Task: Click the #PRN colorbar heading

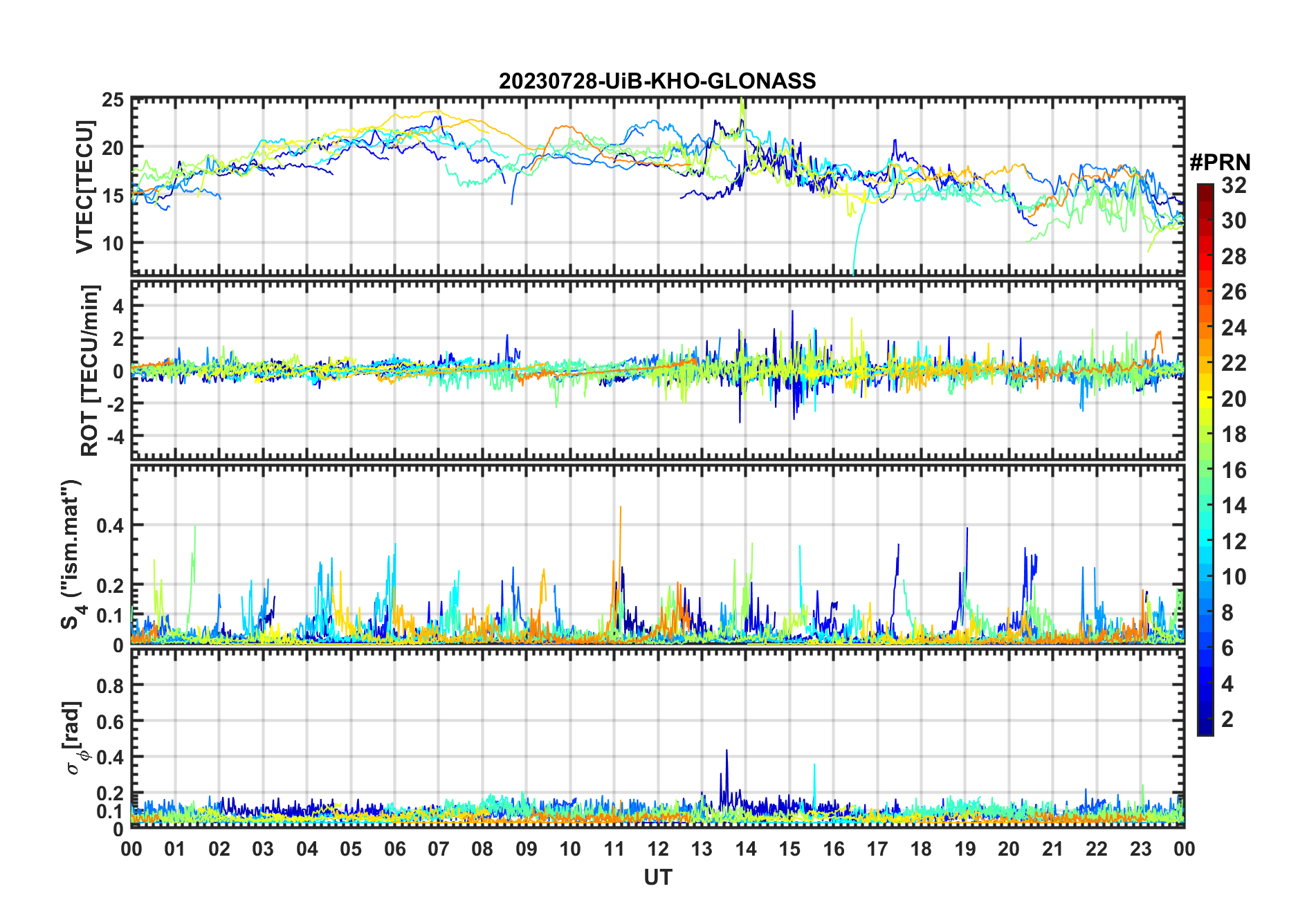Action: (1220, 163)
